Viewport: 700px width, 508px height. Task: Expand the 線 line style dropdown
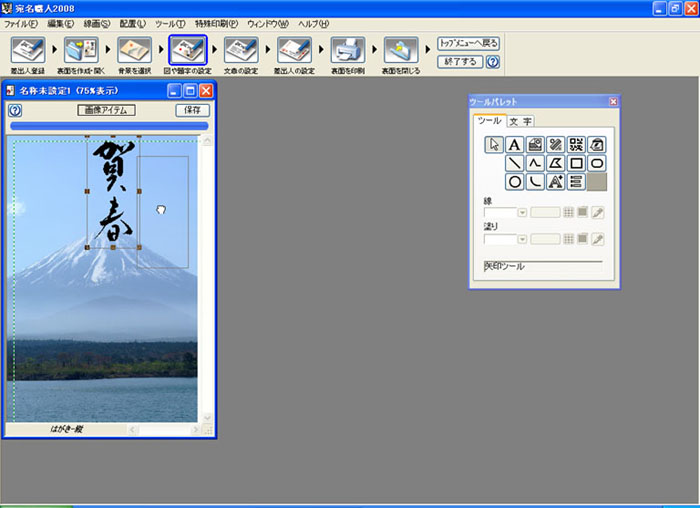522,213
